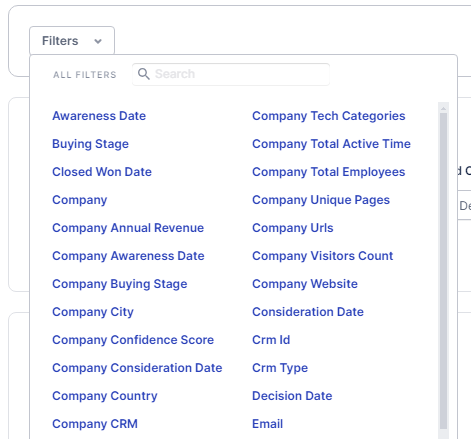Collapse the Filters dropdown chevron

click(x=98, y=41)
